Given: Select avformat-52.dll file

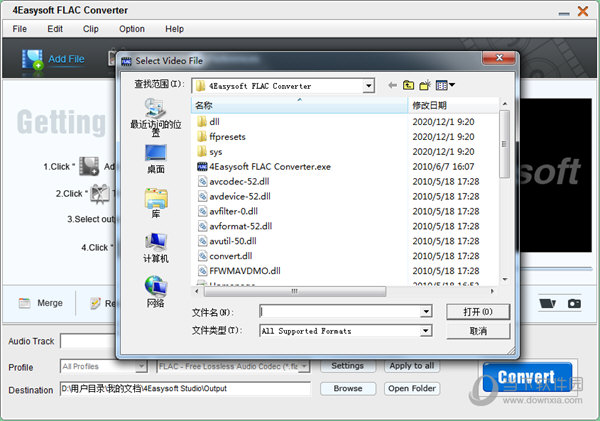Looking at the screenshot, I should (x=235, y=226).
